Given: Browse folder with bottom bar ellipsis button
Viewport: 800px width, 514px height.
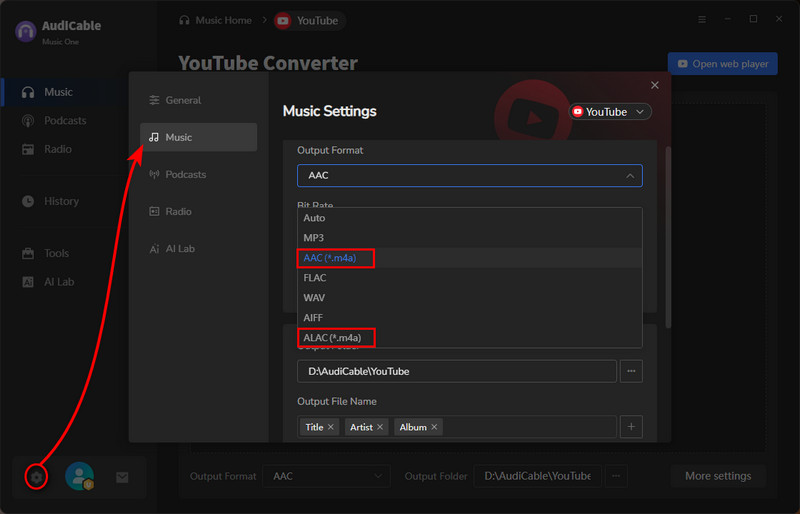Looking at the screenshot, I should click(x=616, y=476).
